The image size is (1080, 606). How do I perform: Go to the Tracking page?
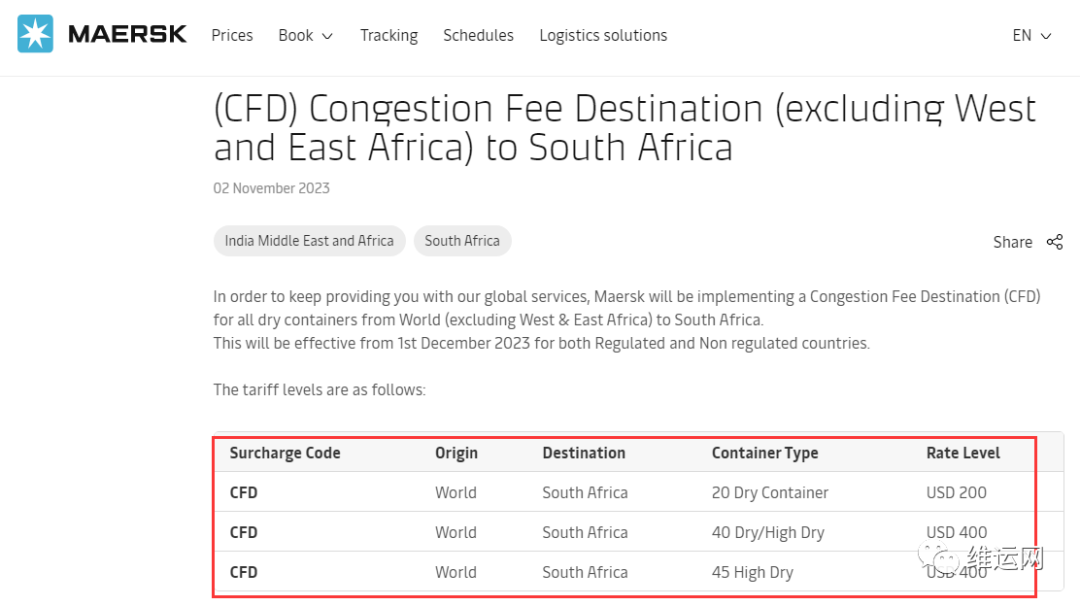(x=389, y=35)
